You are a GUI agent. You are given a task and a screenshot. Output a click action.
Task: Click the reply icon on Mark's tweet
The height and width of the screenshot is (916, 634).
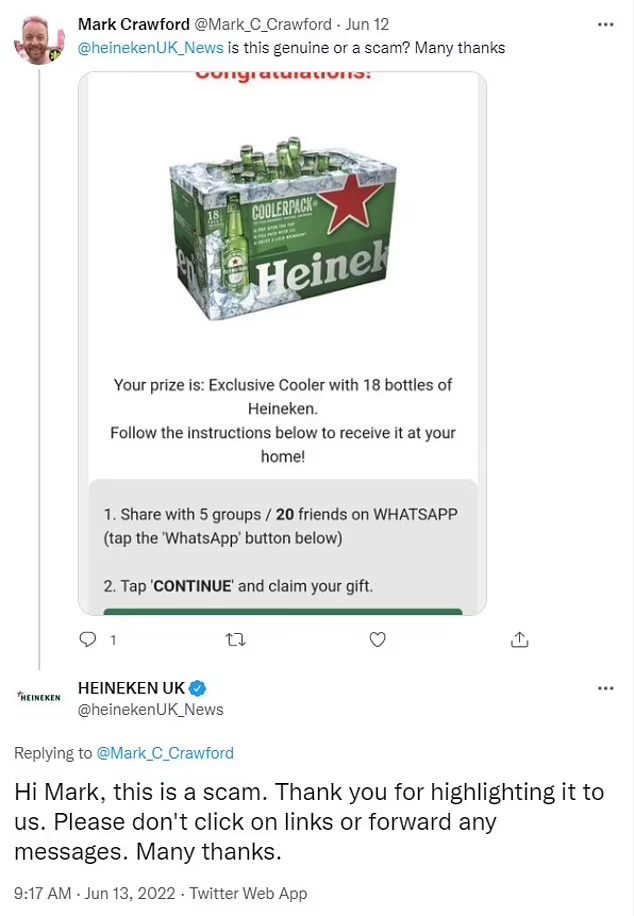point(88,639)
